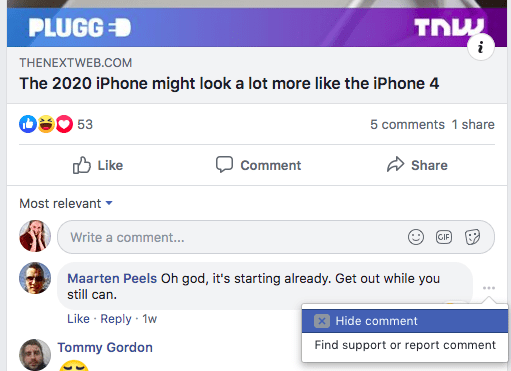
Task: Open the sticker picker in comment box
Action: tap(472, 237)
